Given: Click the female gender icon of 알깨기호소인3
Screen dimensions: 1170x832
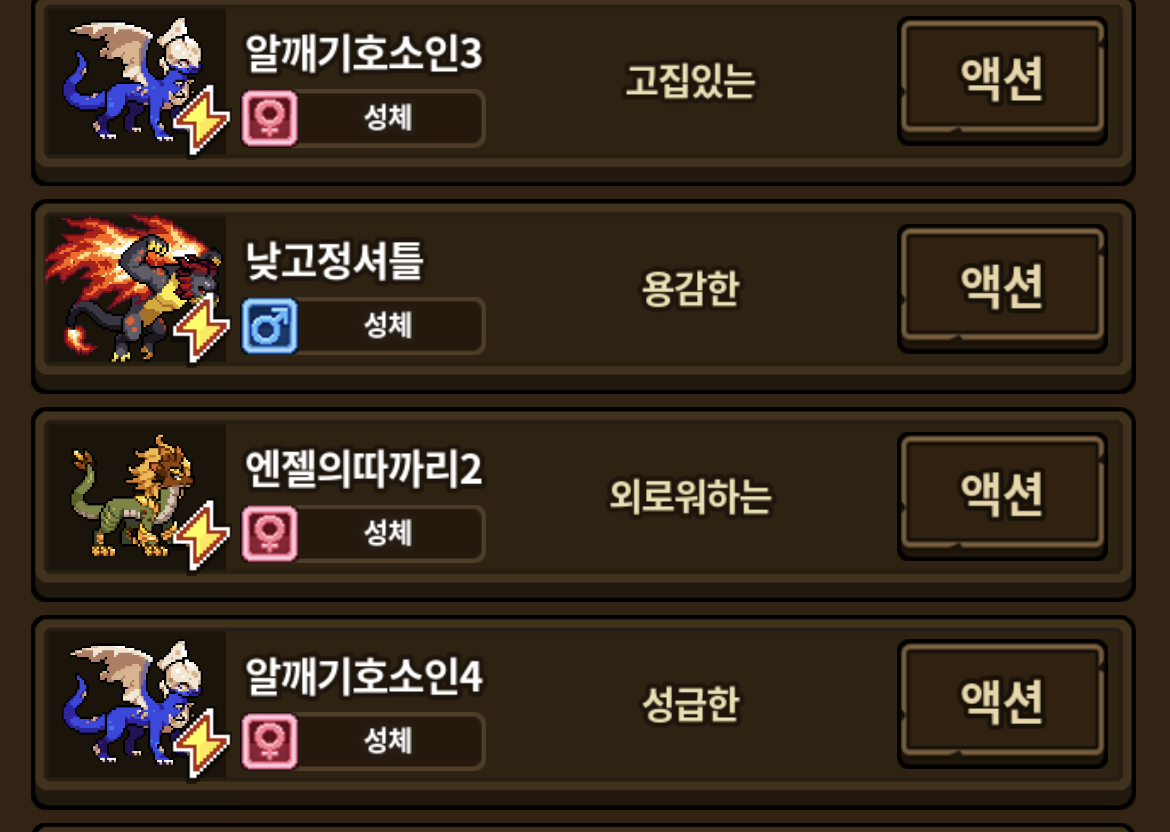Looking at the screenshot, I should point(270,118).
